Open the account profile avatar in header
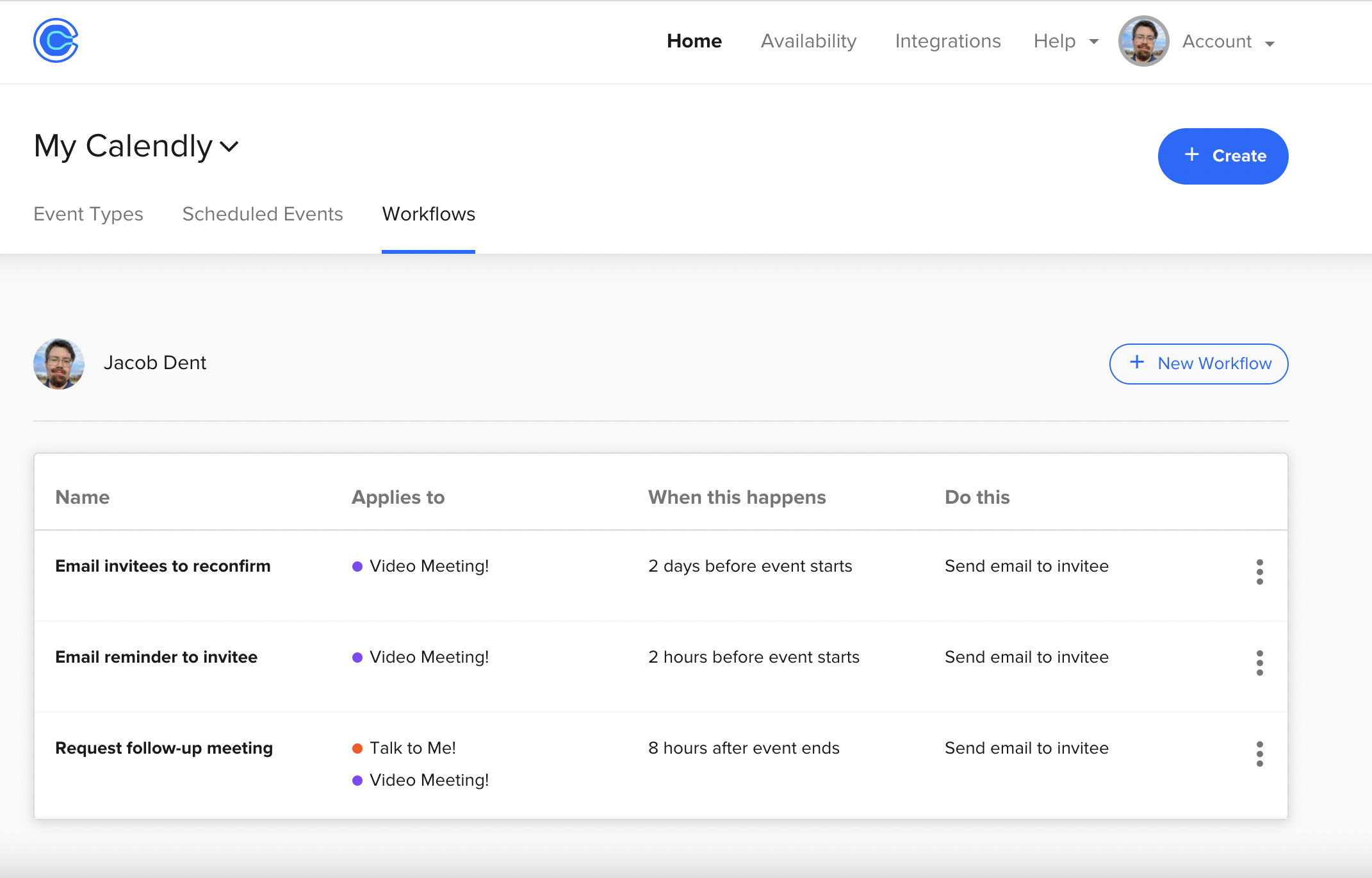1372x878 pixels. (1143, 41)
